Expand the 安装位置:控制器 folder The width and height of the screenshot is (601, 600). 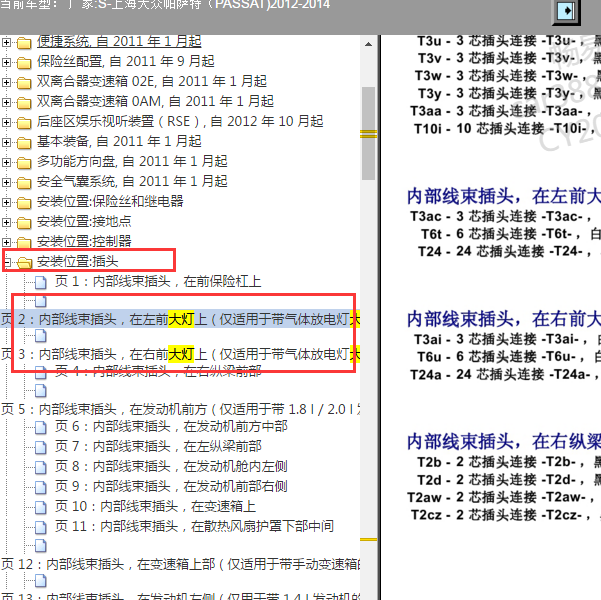pyautogui.click(x=6, y=242)
